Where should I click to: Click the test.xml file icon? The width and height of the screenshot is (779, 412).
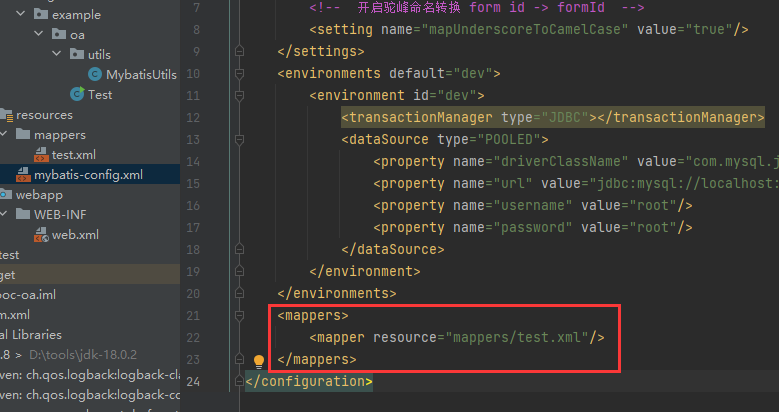tap(40, 155)
